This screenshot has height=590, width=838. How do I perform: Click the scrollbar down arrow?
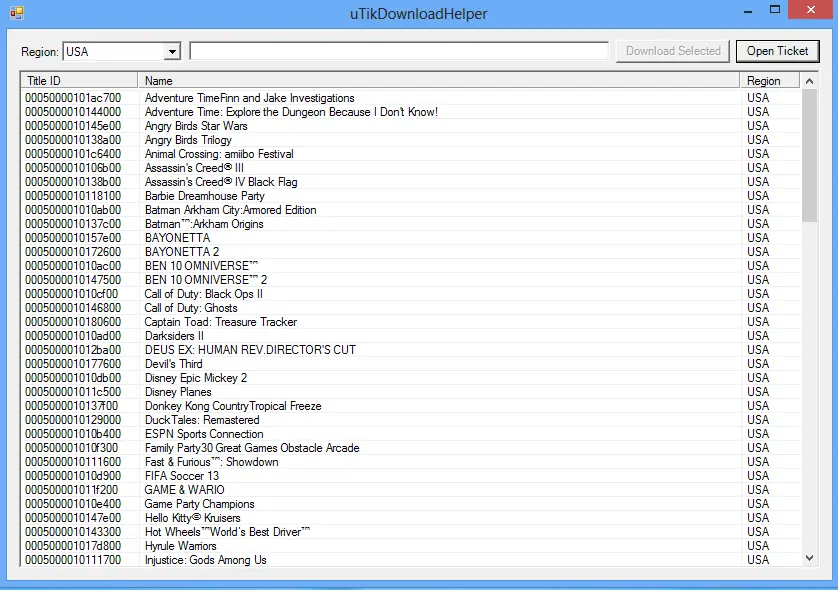809,558
